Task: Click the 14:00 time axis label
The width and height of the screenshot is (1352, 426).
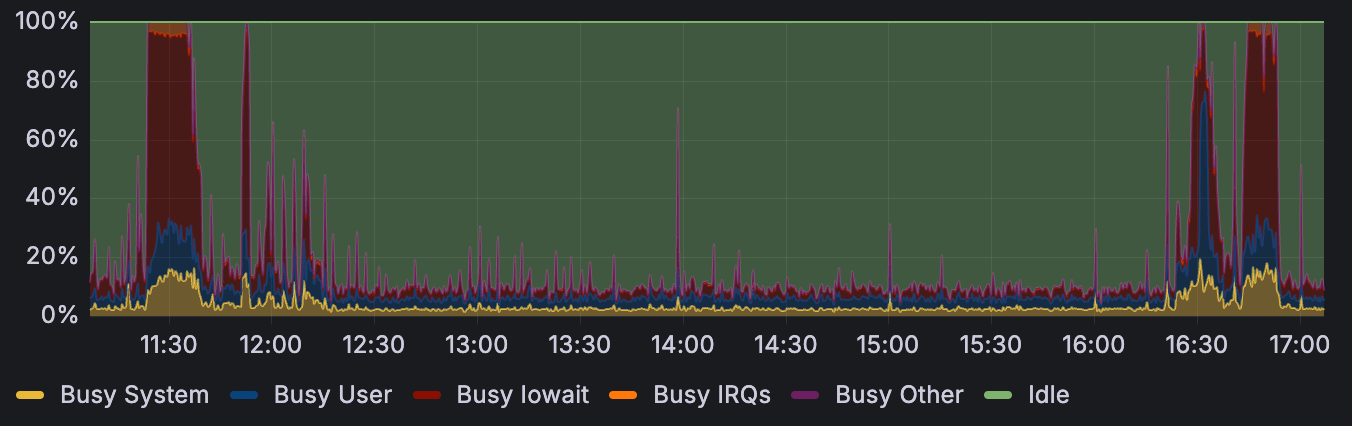Action: coord(681,344)
